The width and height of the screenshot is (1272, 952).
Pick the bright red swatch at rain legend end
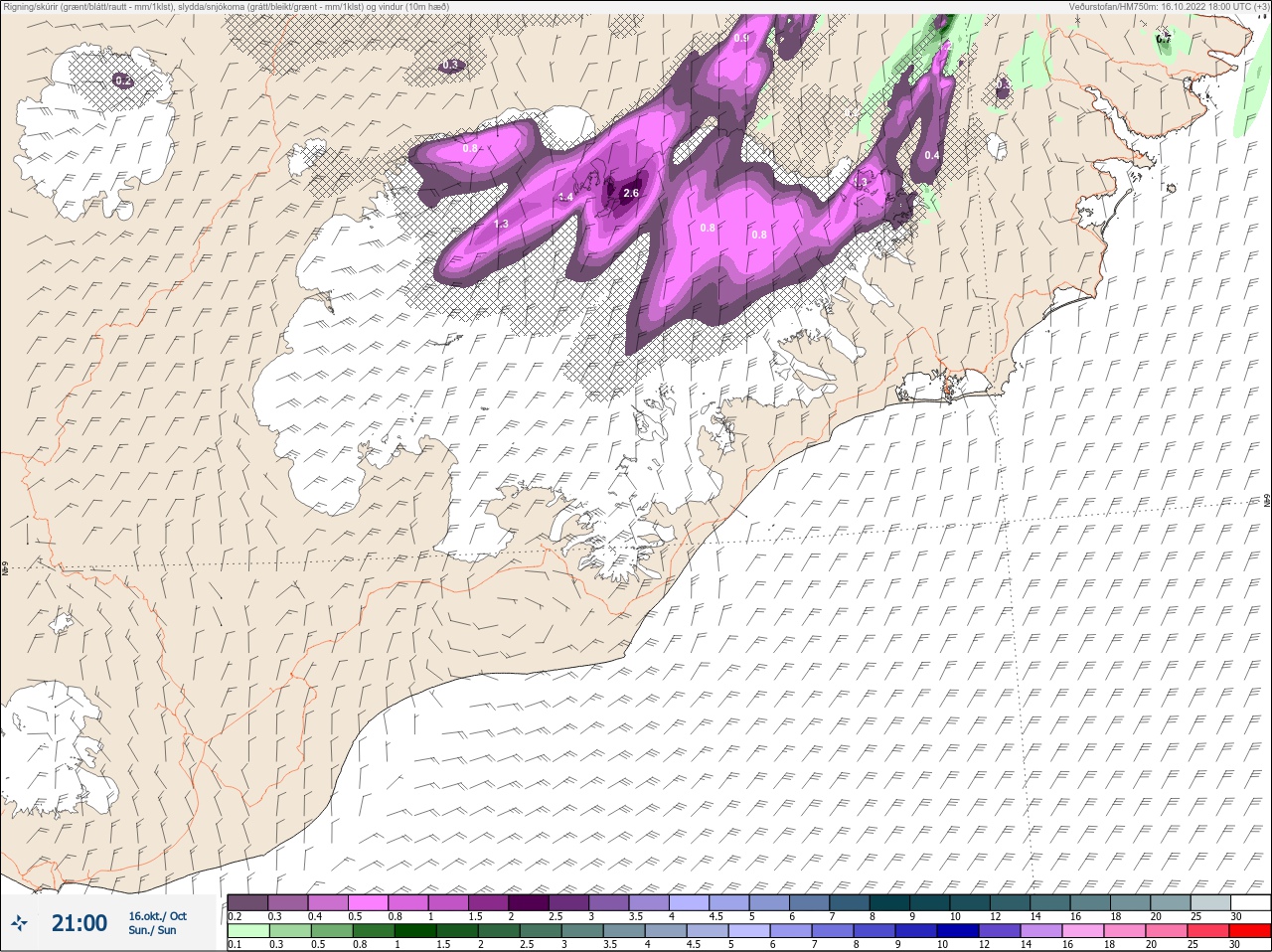(x=1250, y=931)
